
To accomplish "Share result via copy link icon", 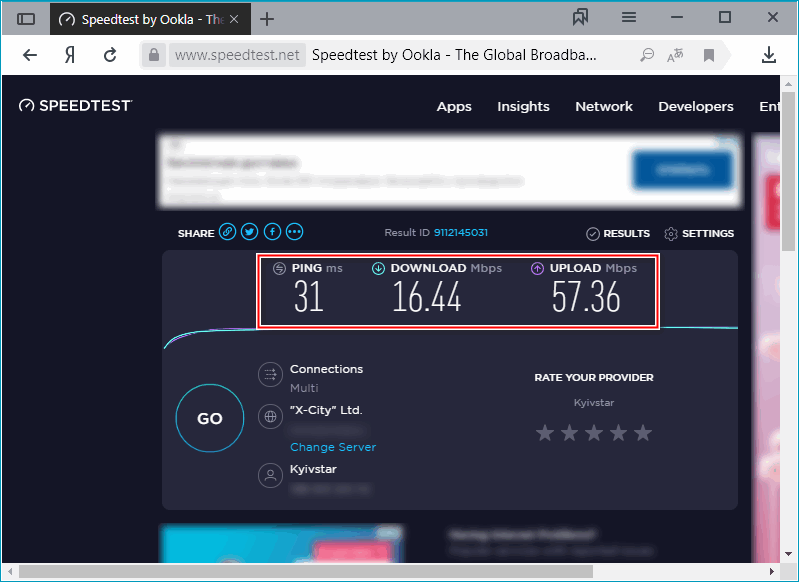I will point(227,232).
